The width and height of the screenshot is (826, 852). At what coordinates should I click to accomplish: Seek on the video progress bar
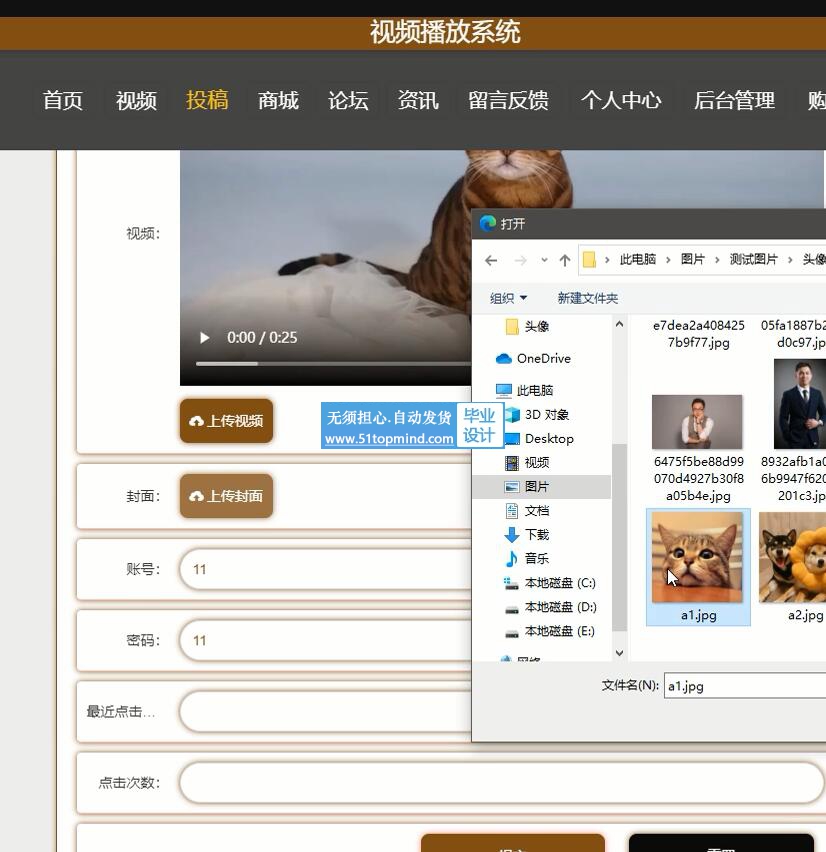pos(333,364)
